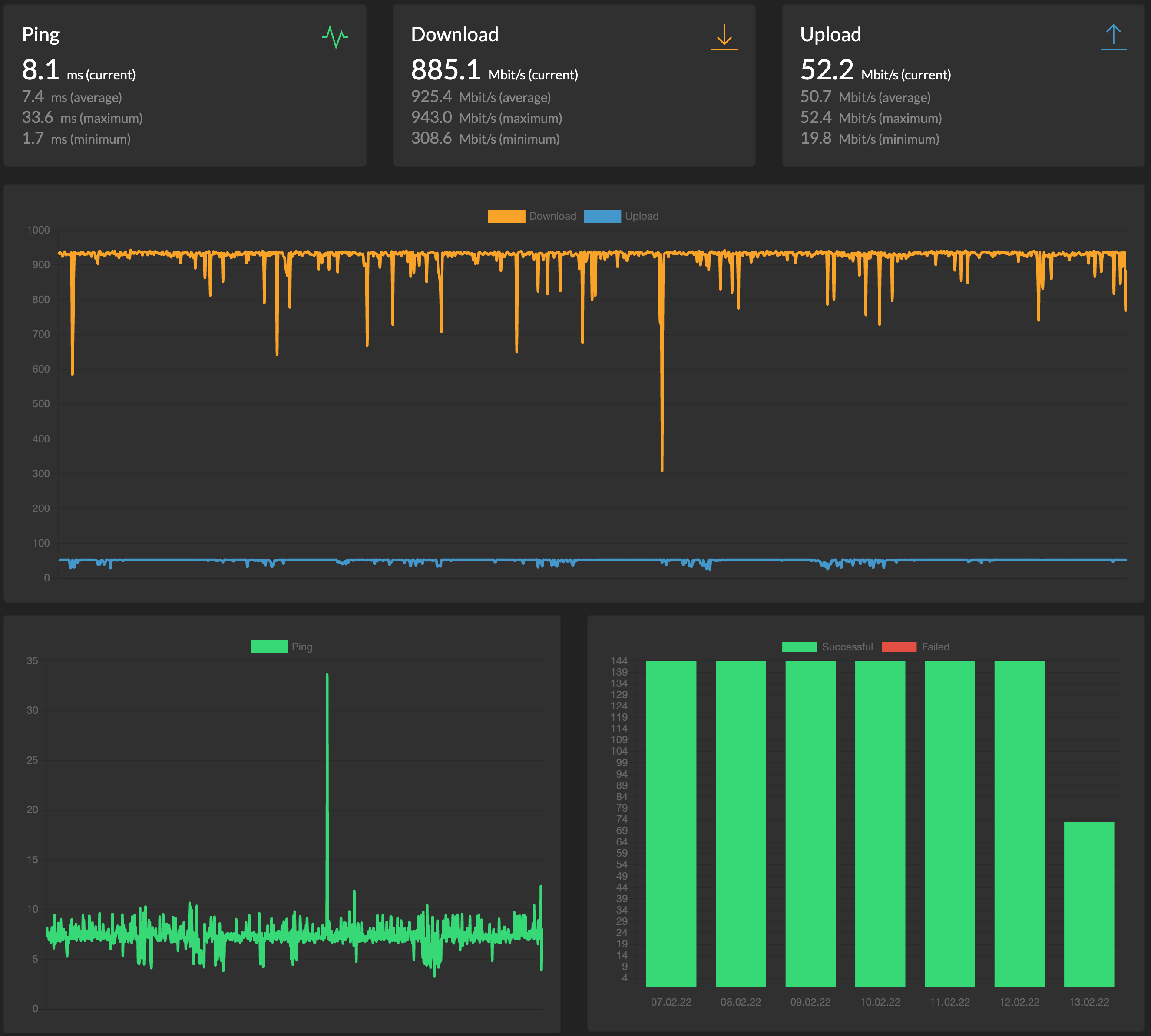Click the 08.02.22 successful tests bar

(x=741, y=823)
